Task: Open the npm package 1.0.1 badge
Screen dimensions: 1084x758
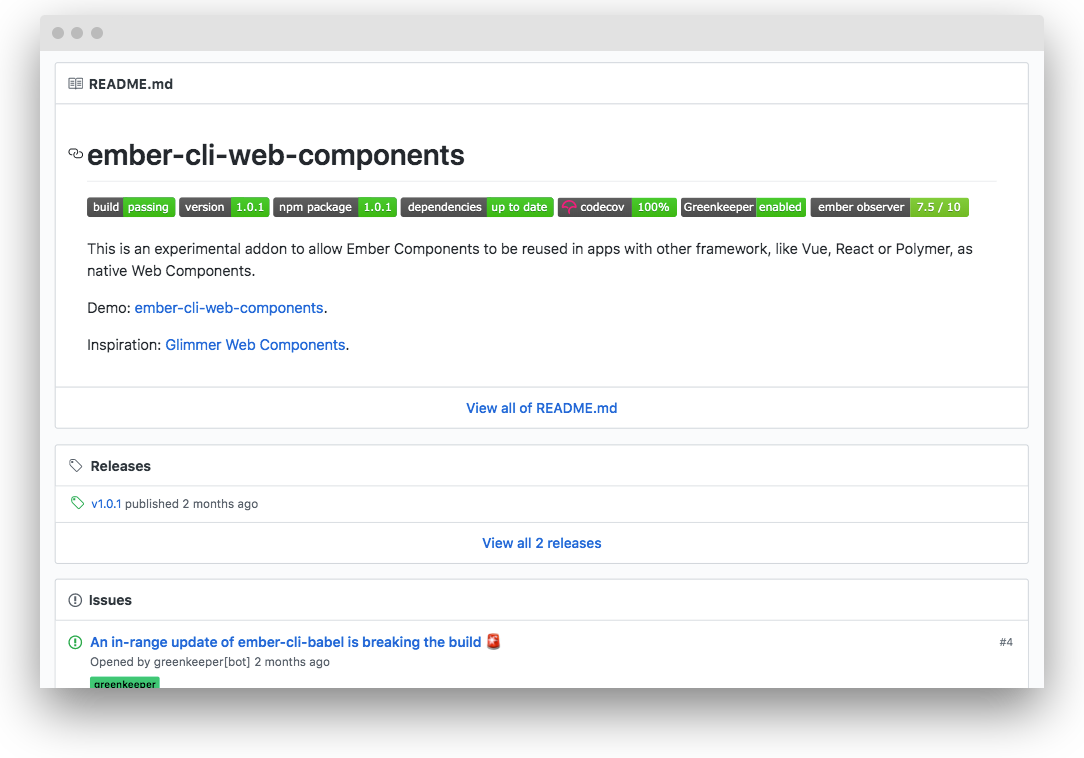Action: pos(335,207)
